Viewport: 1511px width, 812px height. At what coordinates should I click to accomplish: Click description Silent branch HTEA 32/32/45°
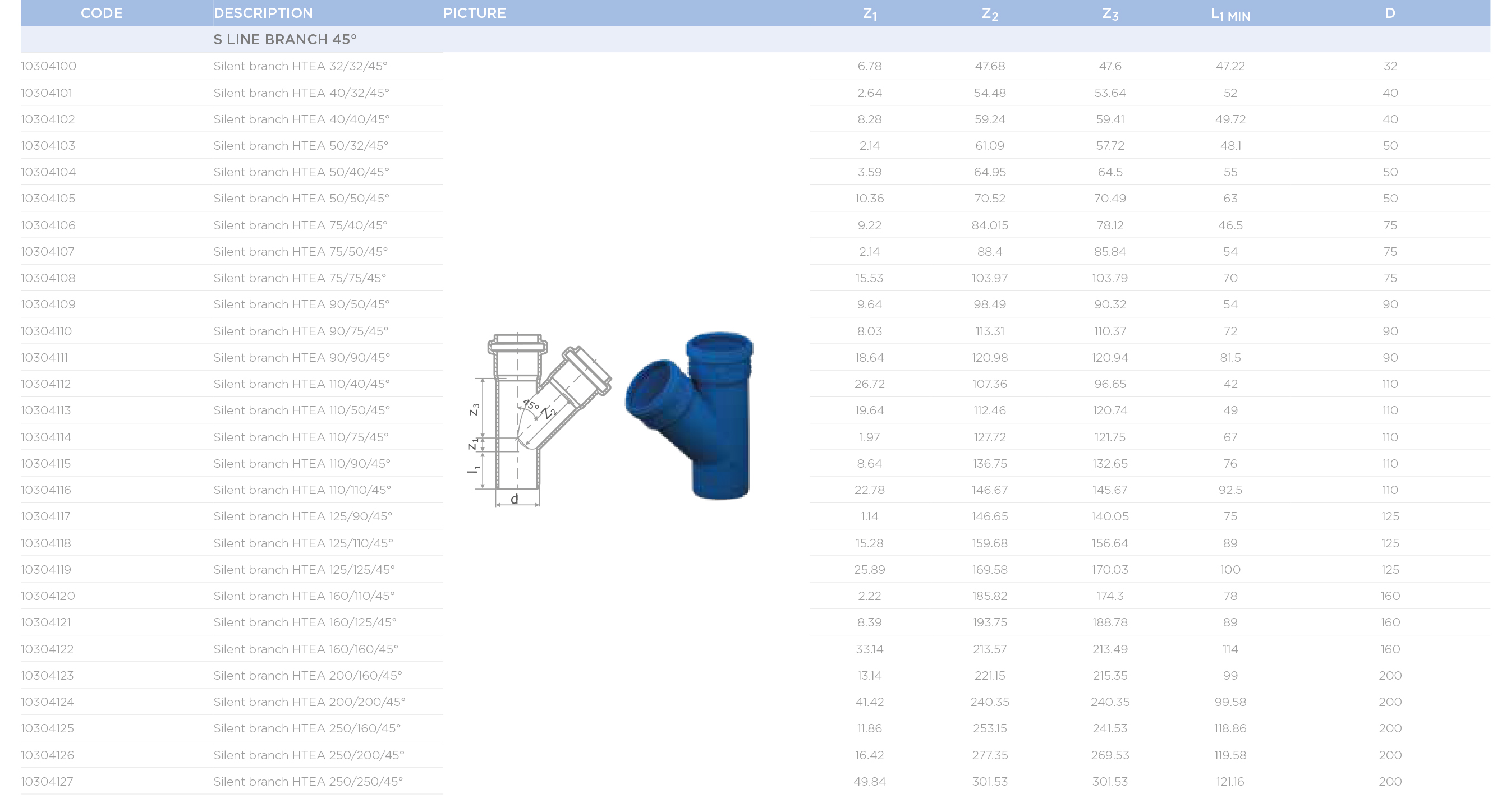pos(300,66)
